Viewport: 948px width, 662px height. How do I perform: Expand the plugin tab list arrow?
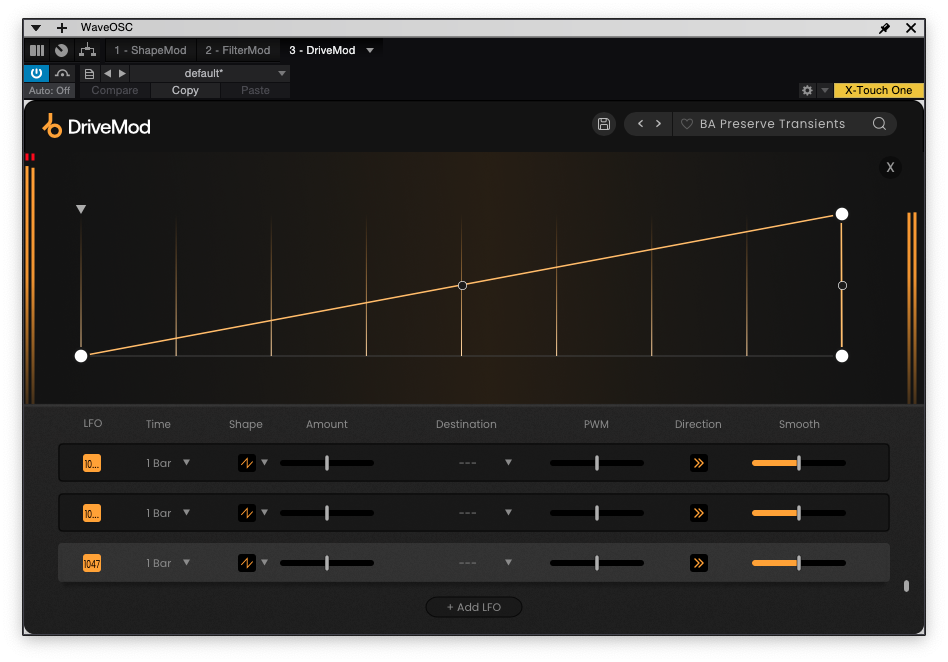[x=370, y=50]
